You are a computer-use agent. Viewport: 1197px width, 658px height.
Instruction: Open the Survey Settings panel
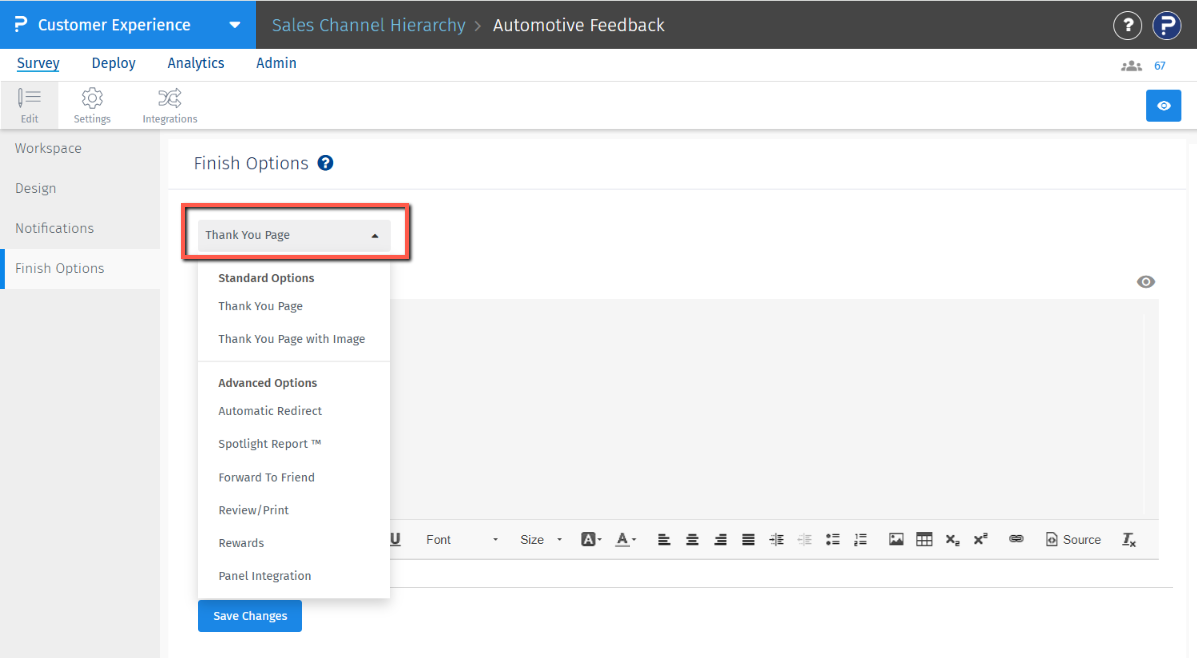point(92,104)
